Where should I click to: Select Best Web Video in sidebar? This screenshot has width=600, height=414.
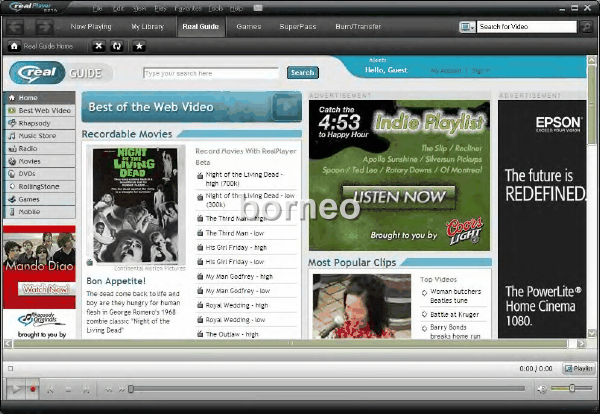point(40,110)
